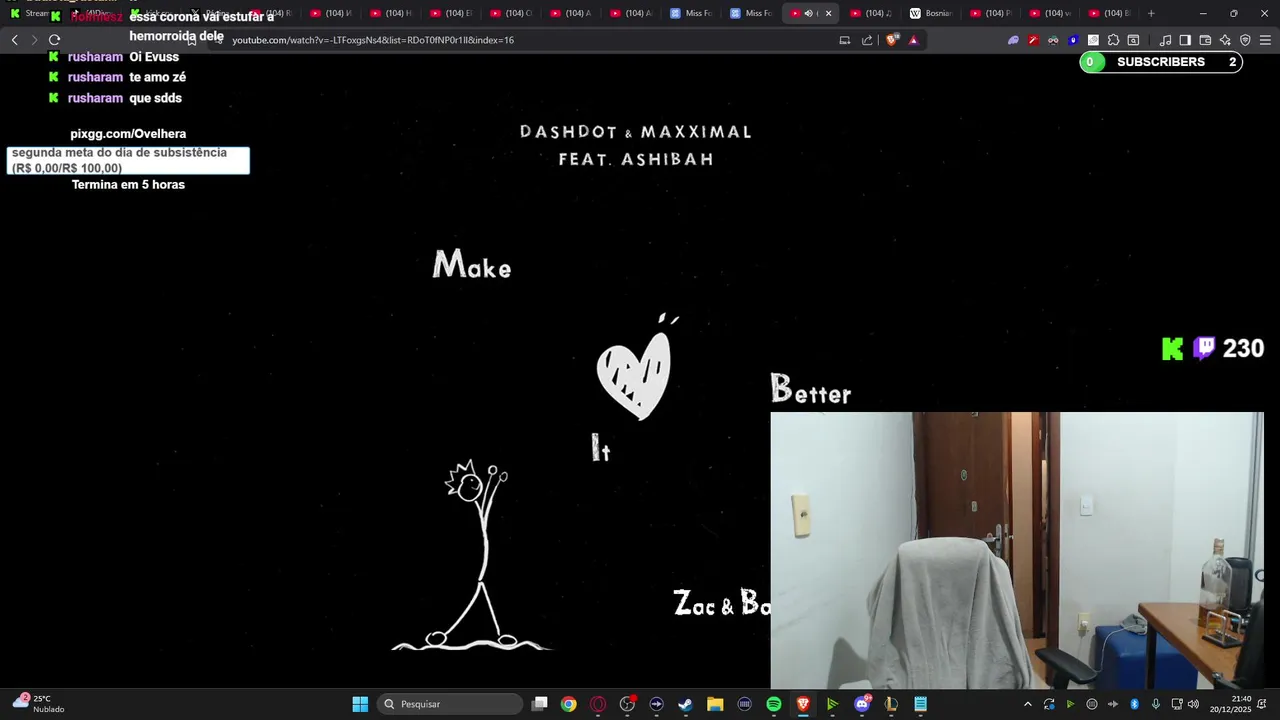
Task: Open the Notepad taskbar icon
Action: pyautogui.click(x=920, y=704)
